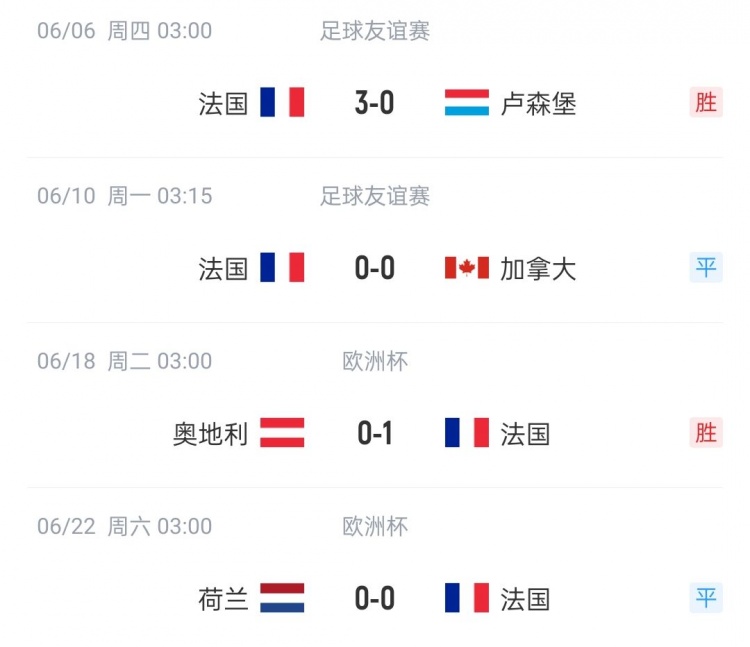Image resolution: width=750 pixels, height=647 pixels.
Task: Select the 荷兰 team name
Action: click(223, 599)
